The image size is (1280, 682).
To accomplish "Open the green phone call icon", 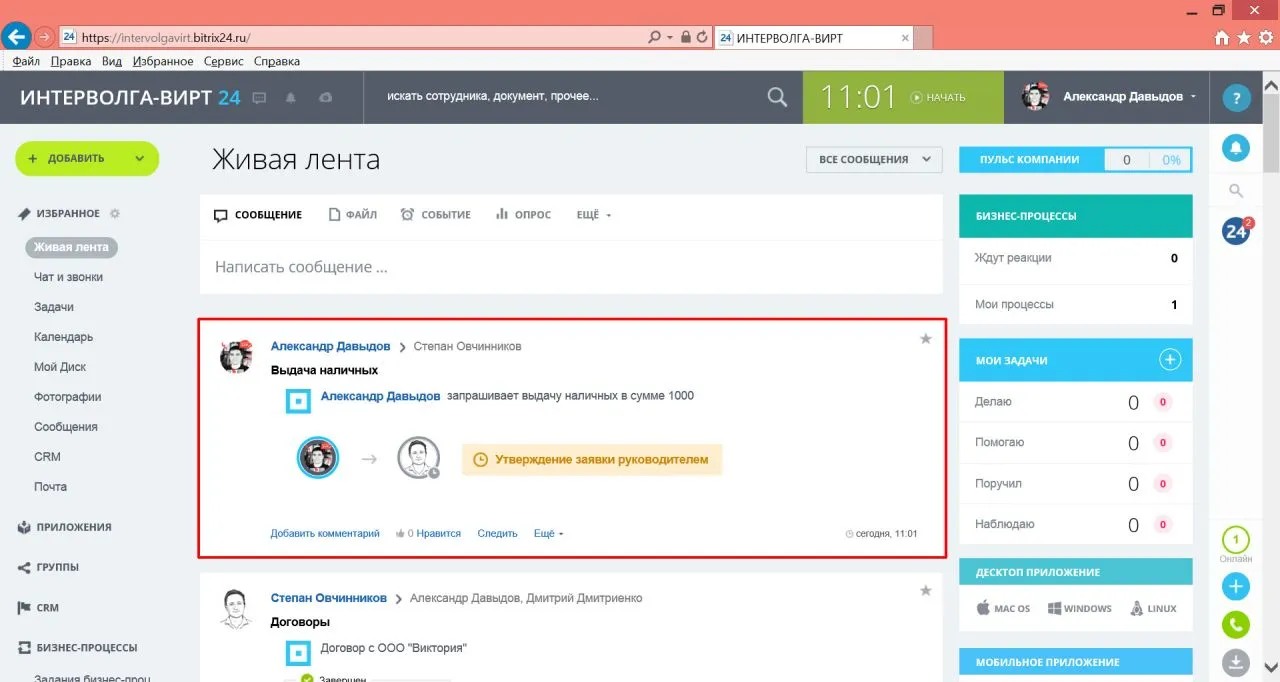I will click(1237, 625).
